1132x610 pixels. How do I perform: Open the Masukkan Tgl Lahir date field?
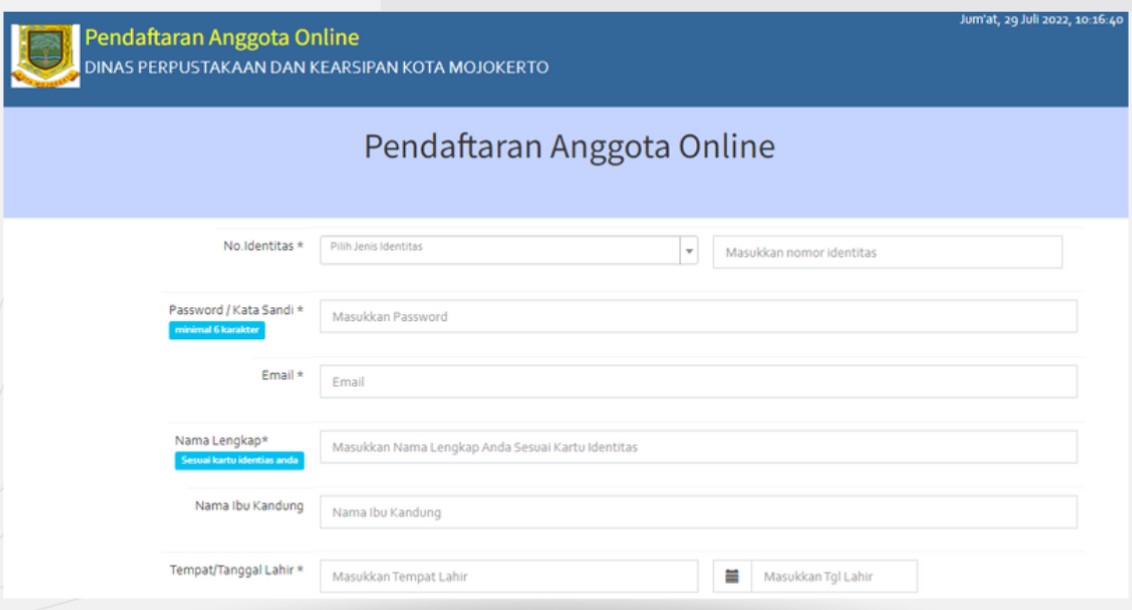tap(833, 576)
